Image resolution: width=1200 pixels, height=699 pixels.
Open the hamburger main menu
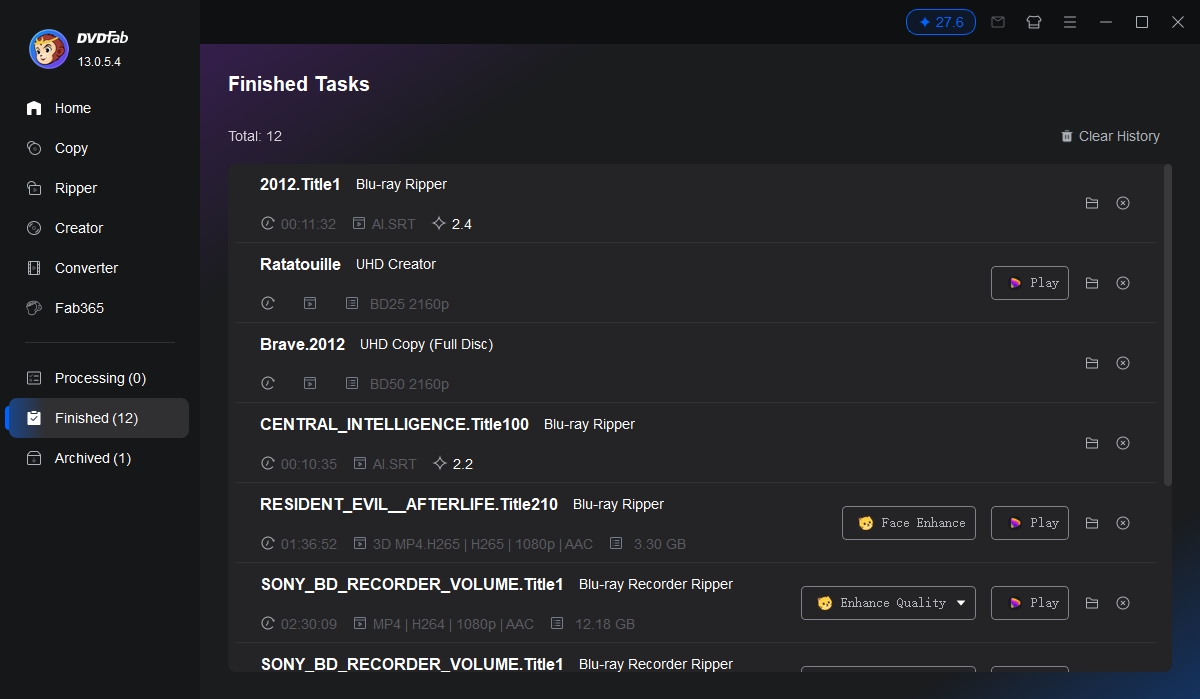click(1070, 22)
